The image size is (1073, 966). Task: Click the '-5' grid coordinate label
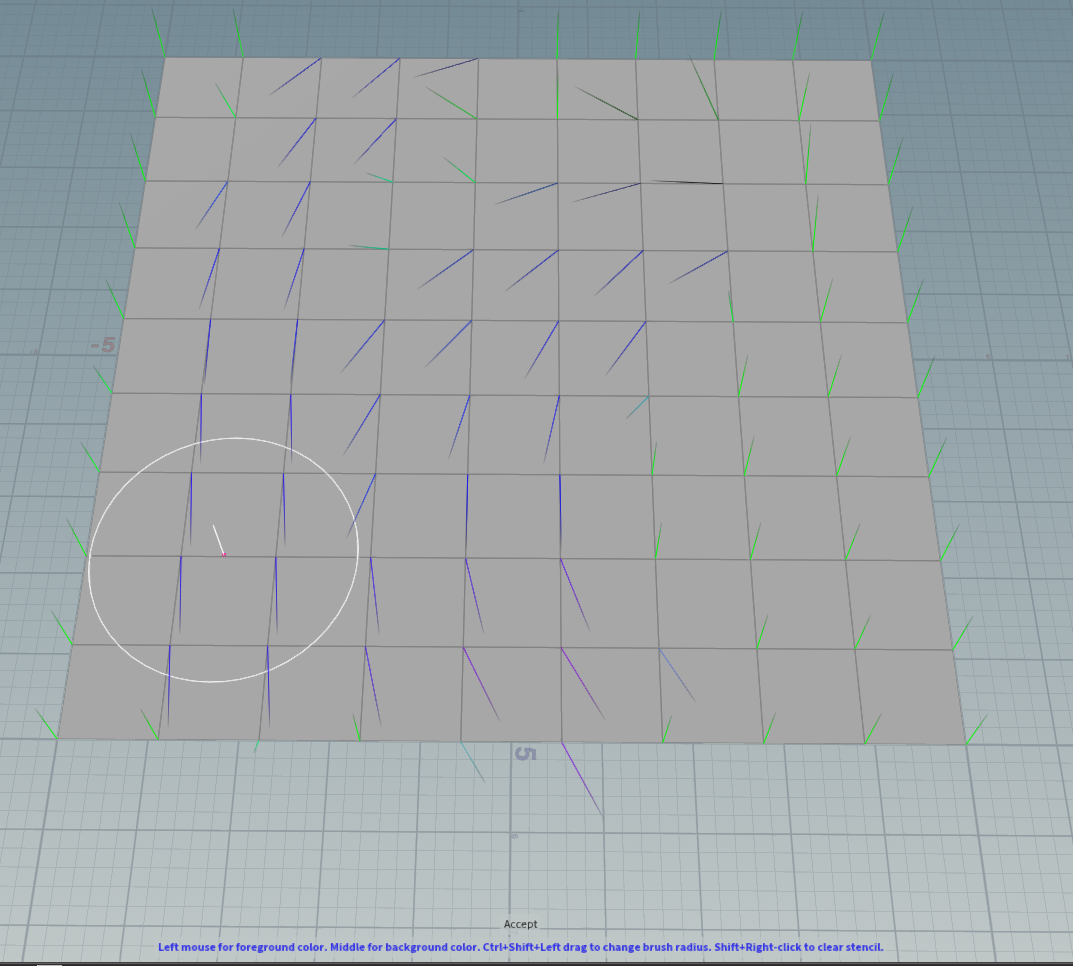point(102,343)
